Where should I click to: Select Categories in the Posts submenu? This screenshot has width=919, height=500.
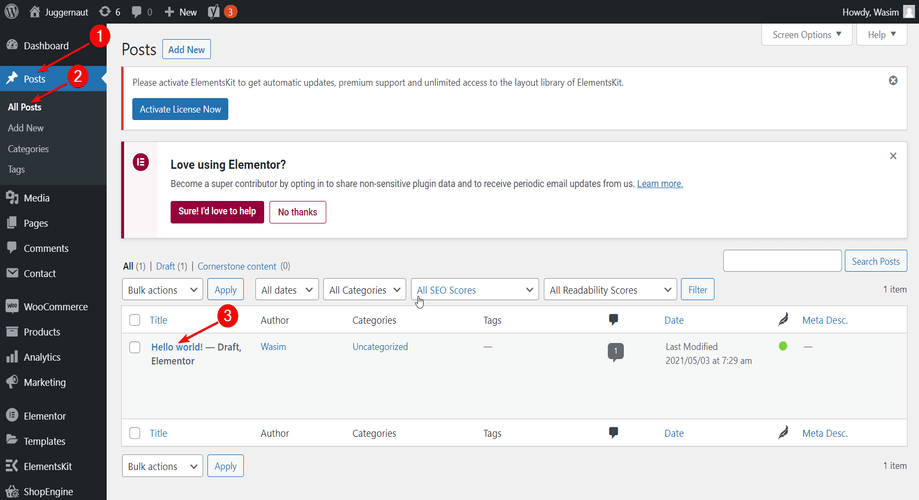click(28, 149)
